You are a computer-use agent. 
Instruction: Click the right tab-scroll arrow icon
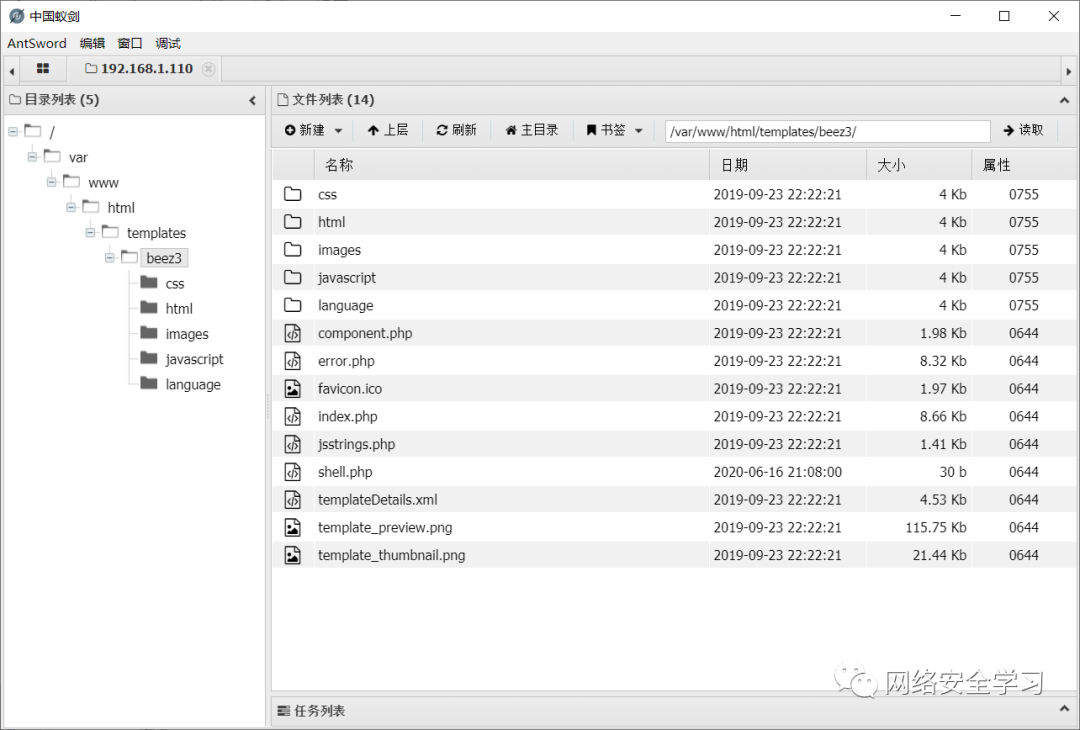coord(1070,70)
